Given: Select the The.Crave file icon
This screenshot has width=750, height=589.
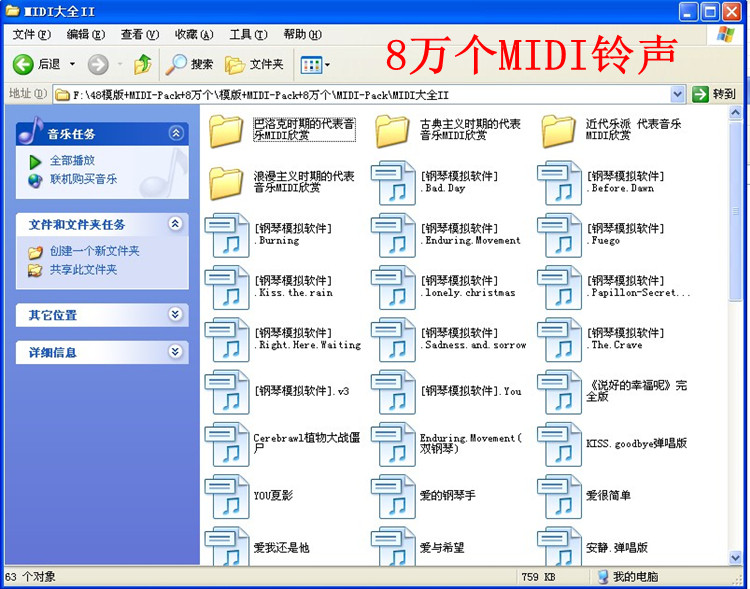Looking at the screenshot, I should pos(560,339).
